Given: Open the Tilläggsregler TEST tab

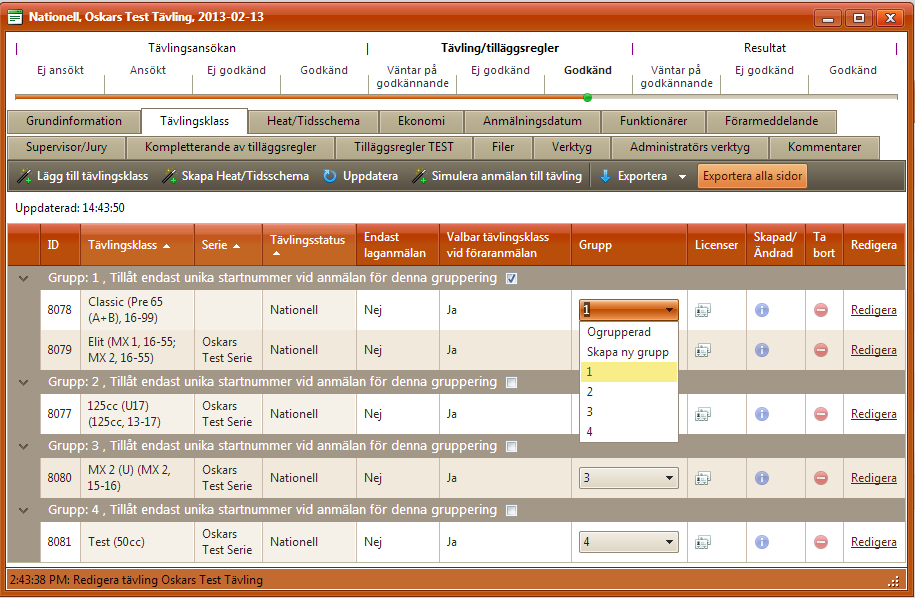Looking at the screenshot, I should (404, 148).
